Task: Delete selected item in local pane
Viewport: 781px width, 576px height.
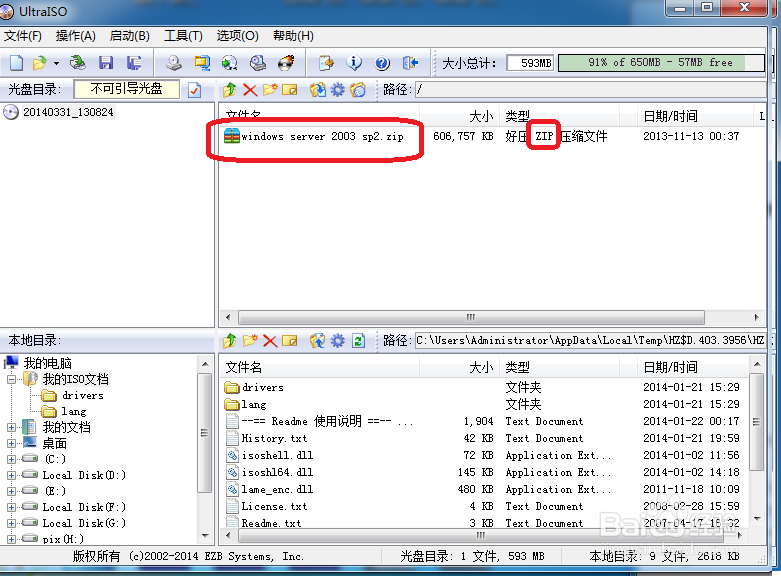Action: 269,341
